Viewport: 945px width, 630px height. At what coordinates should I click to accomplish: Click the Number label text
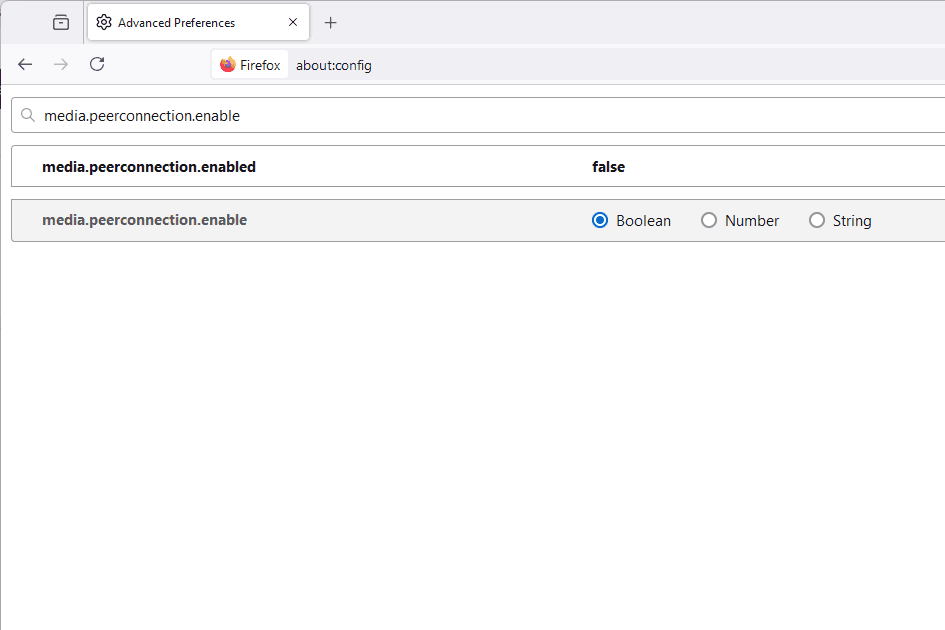[x=752, y=221]
